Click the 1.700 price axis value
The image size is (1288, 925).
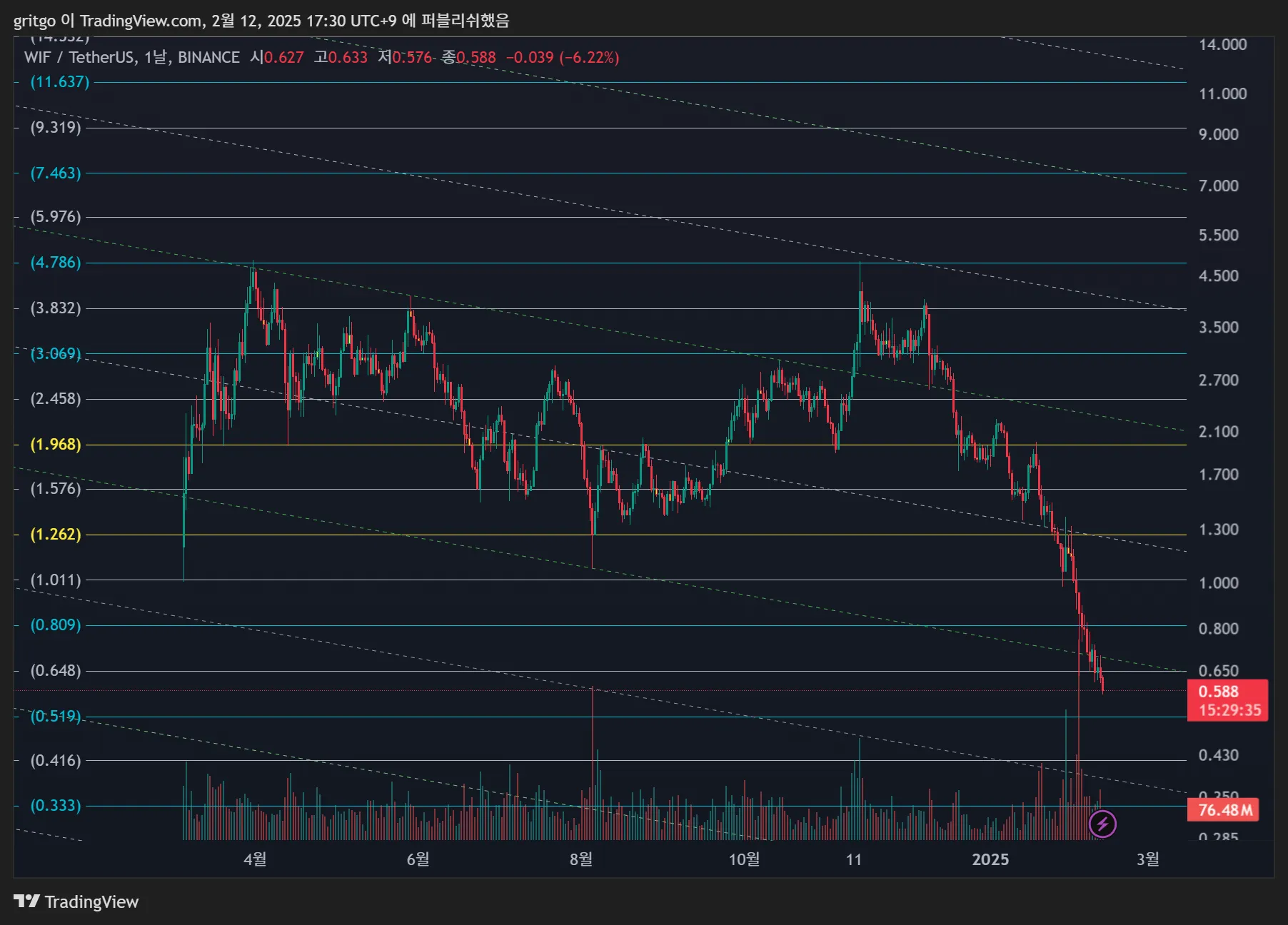pyautogui.click(x=1219, y=475)
